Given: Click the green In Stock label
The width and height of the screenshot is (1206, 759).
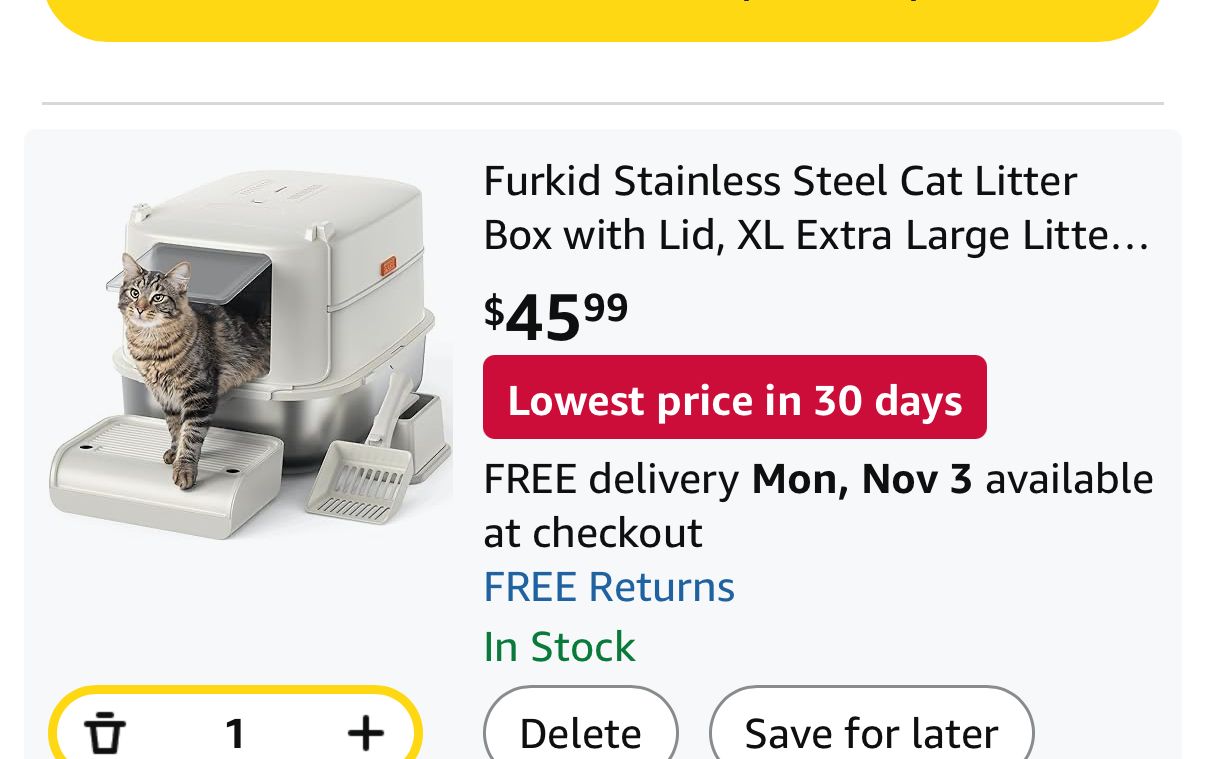Looking at the screenshot, I should pyautogui.click(x=559, y=647).
